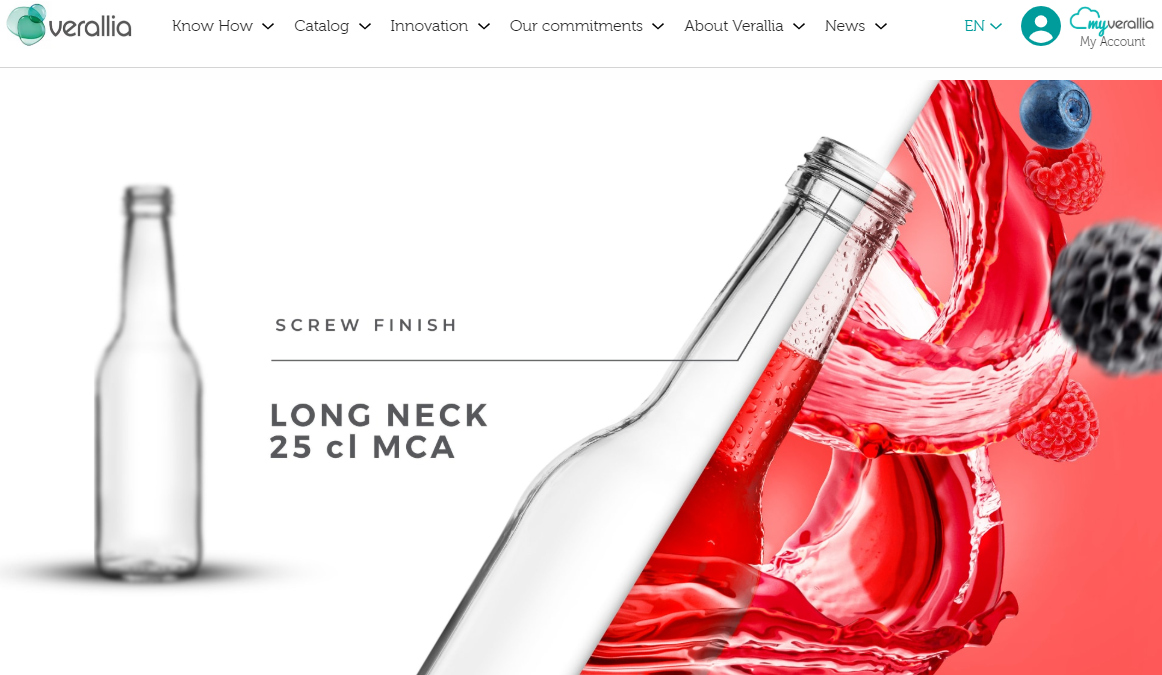Image resolution: width=1162 pixels, height=675 pixels.
Task: Open the Our commitments menu
Action: [576, 26]
